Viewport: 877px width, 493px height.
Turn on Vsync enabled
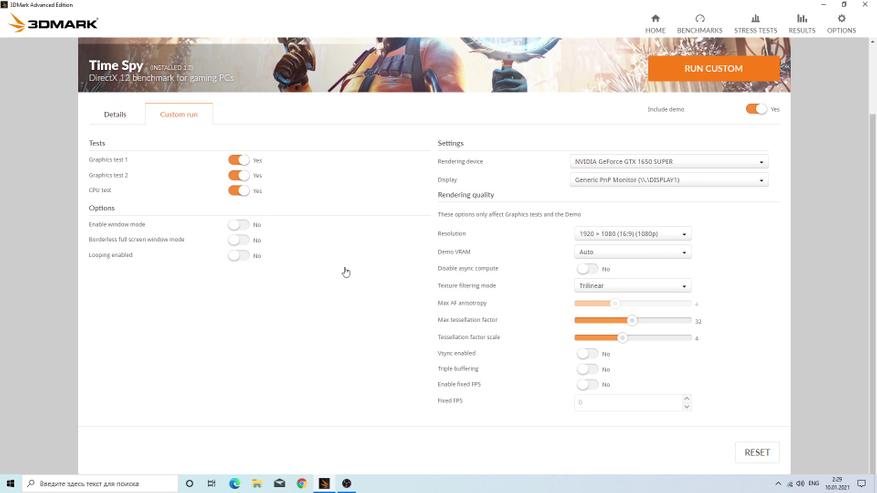(587, 354)
